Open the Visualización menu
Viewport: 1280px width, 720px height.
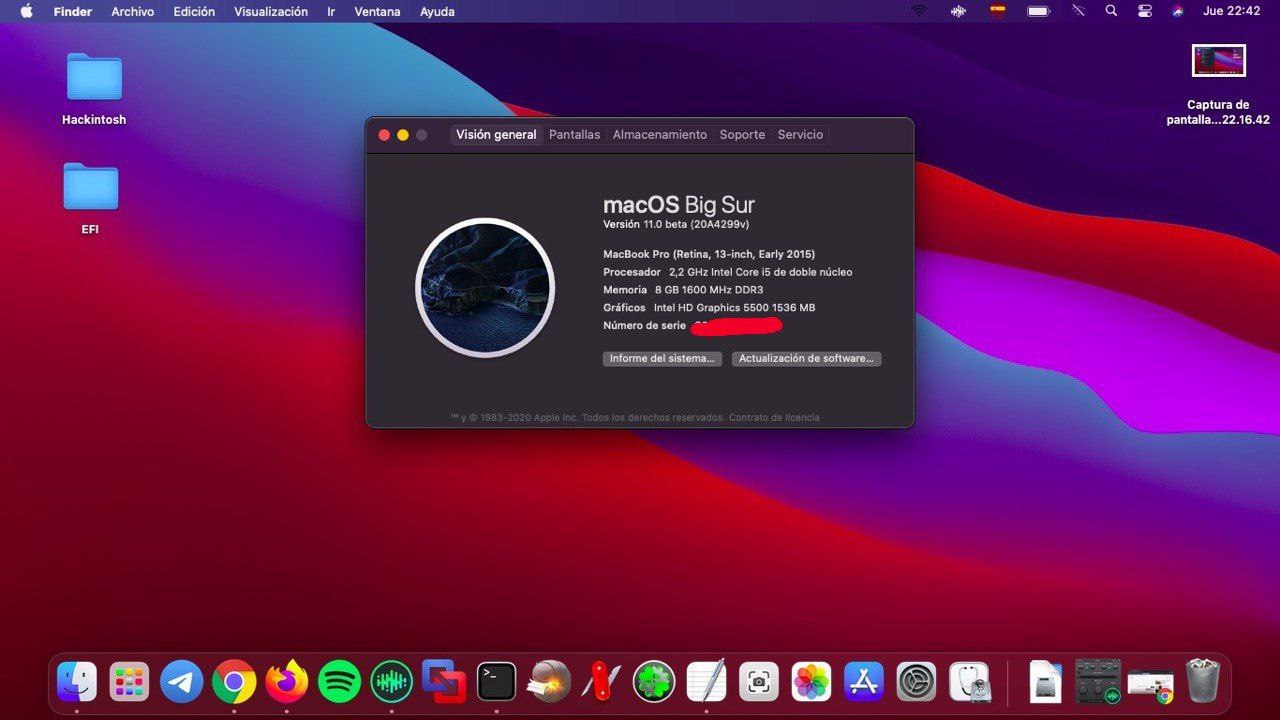271,12
